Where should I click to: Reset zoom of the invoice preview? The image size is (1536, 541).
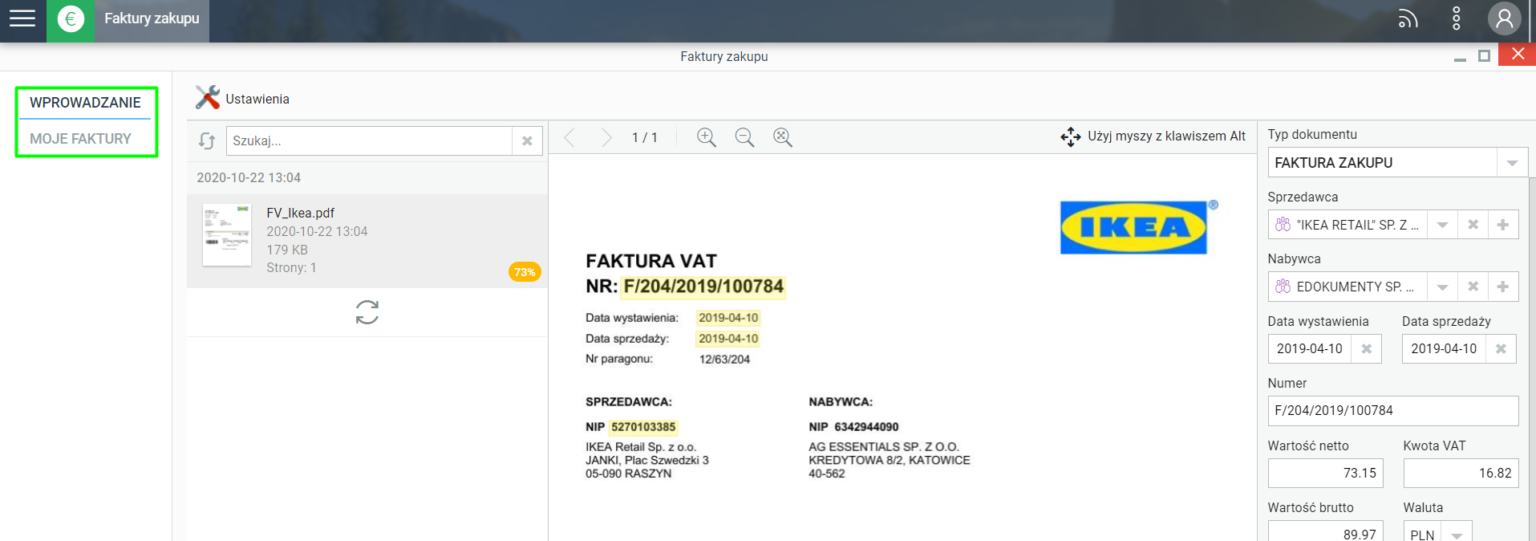pyautogui.click(x=783, y=138)
